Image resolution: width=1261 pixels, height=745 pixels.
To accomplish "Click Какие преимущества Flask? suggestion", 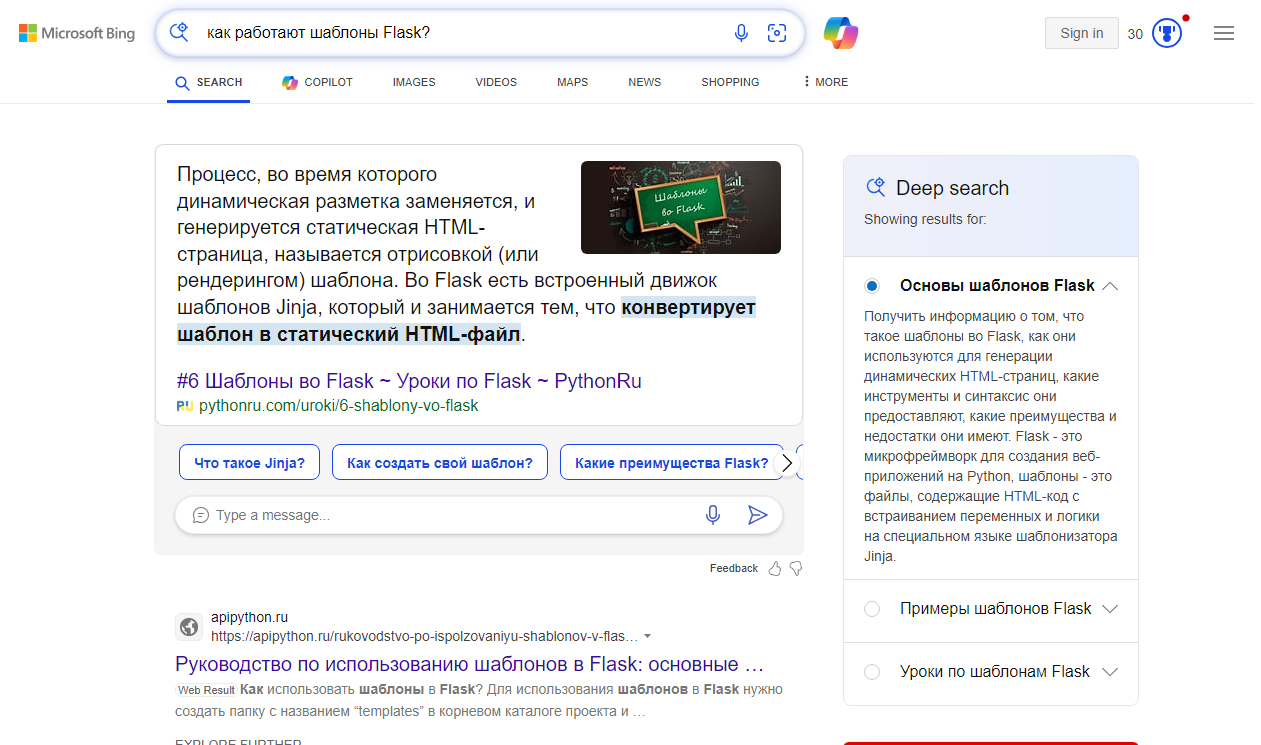I will (672, 463).
